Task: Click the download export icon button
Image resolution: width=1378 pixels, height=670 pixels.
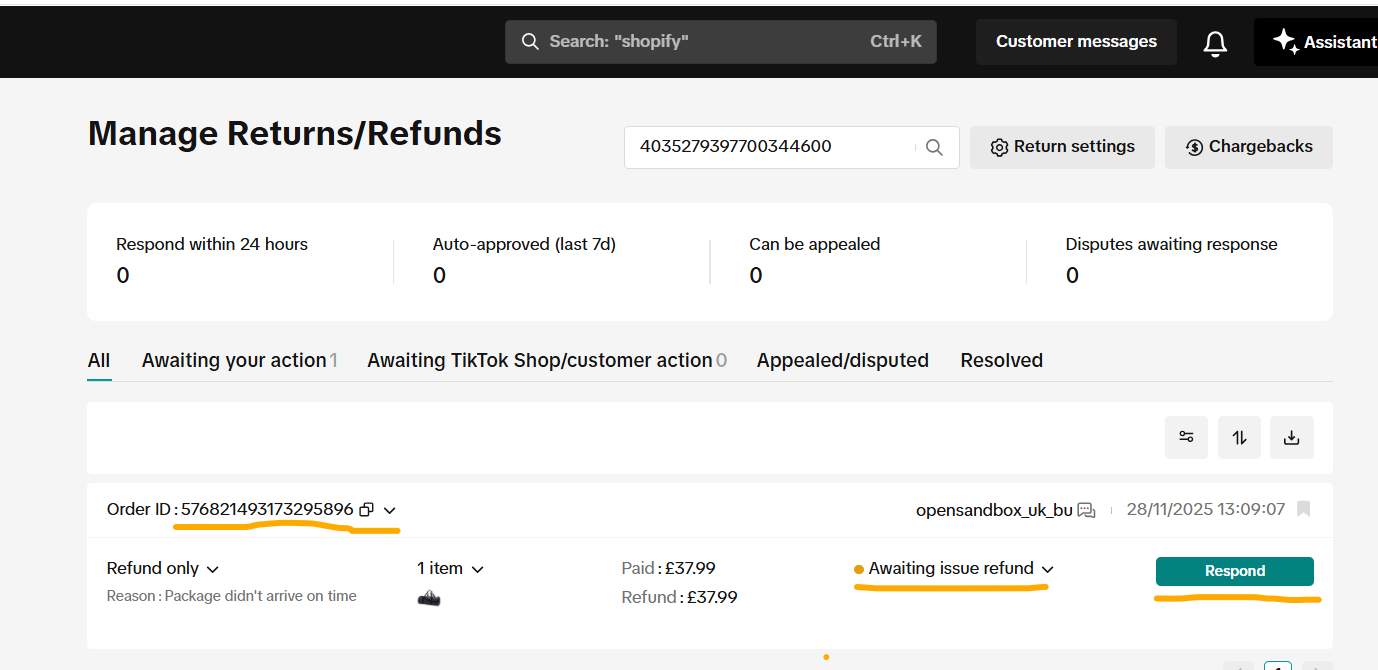Action: click(x=1291, y=437)
